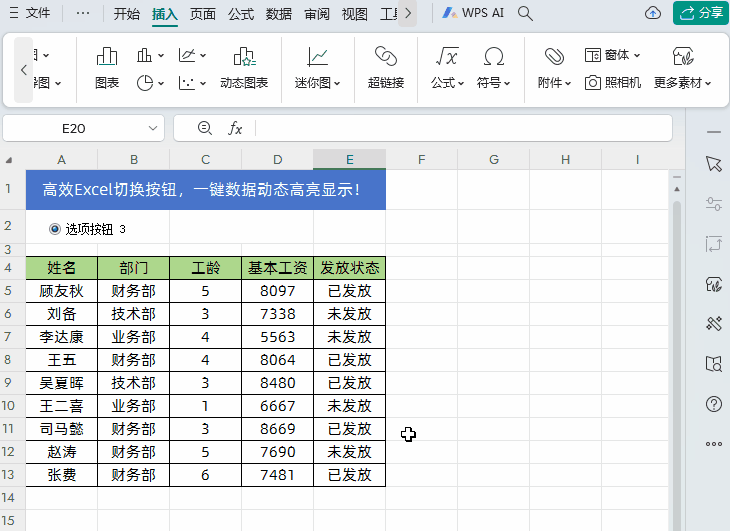Select the 业务部 cell in 李达康 row
The width and height of the screenshot is (730, 531).
[x=134, y=337]
